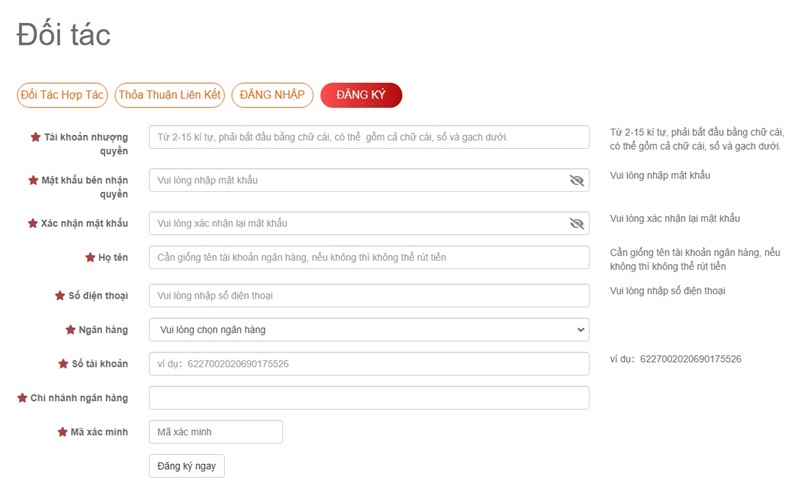Focus the Xác nhận mật khẩu input

pyautogui.click(x=369, y=223)
